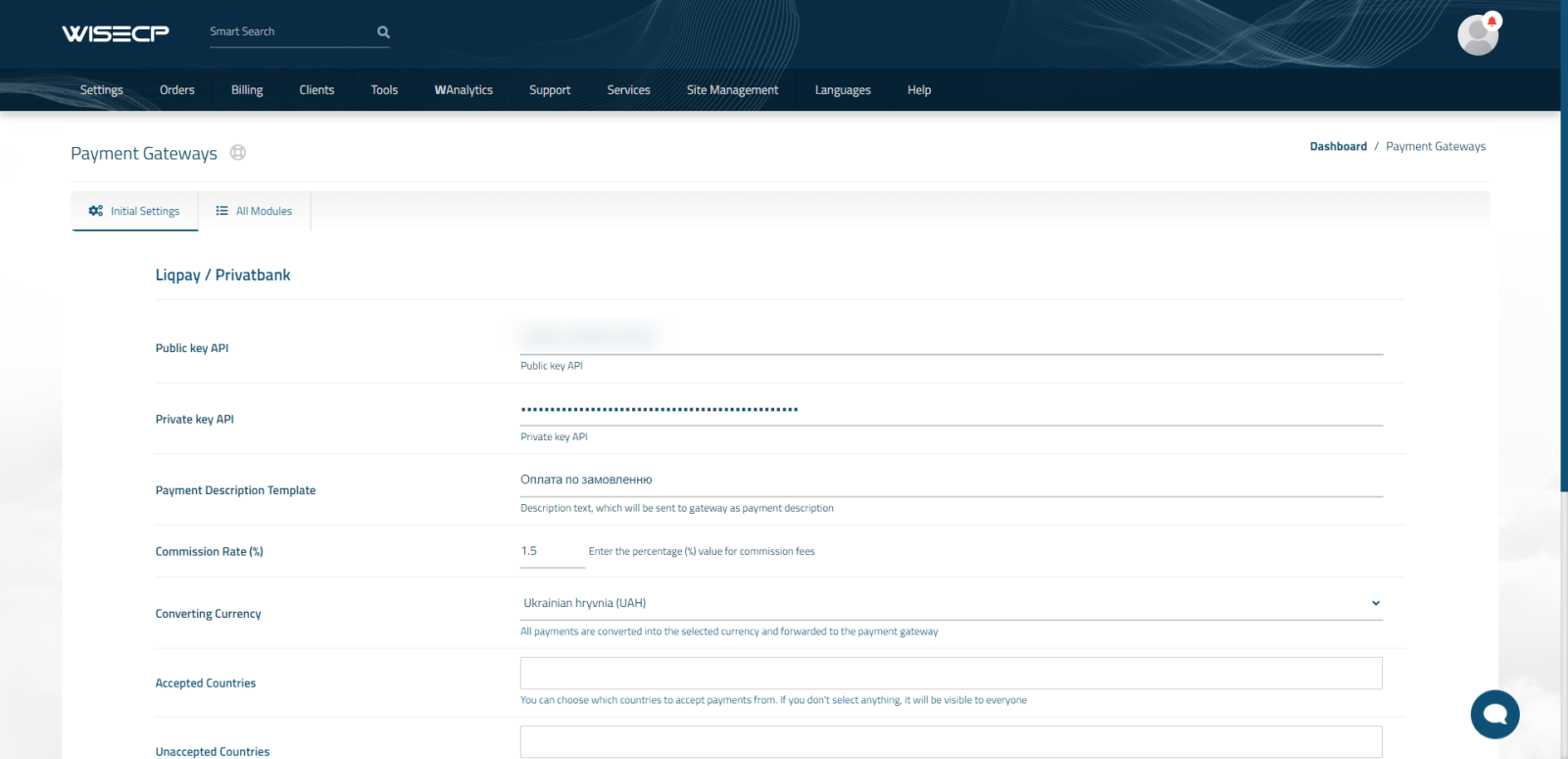This screenshot has height=759, width=1568.
Task: Click the 'Commission Rate (%)' label
Action: (x=210, y=552)
